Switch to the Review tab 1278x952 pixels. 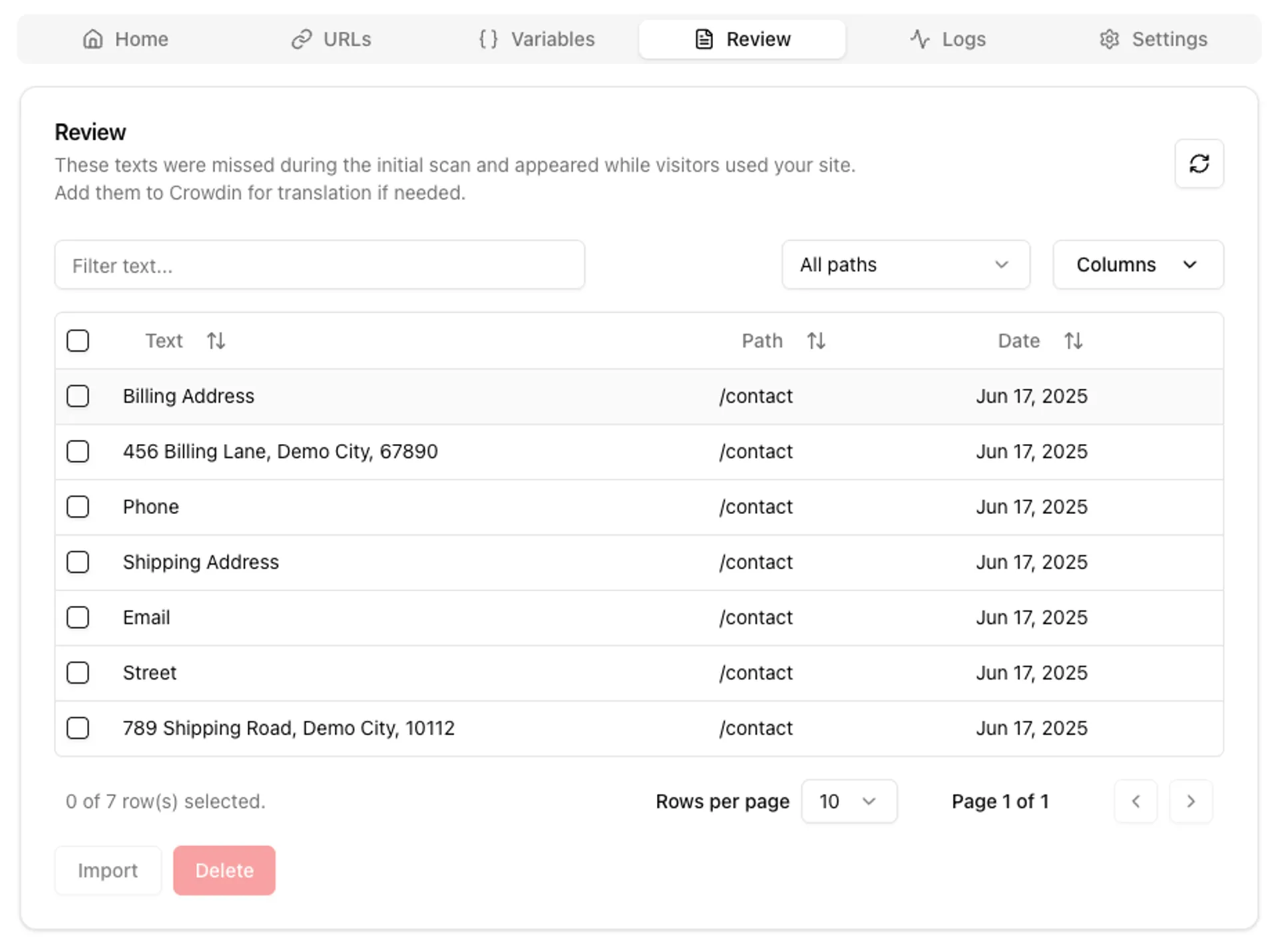point(742,39)
